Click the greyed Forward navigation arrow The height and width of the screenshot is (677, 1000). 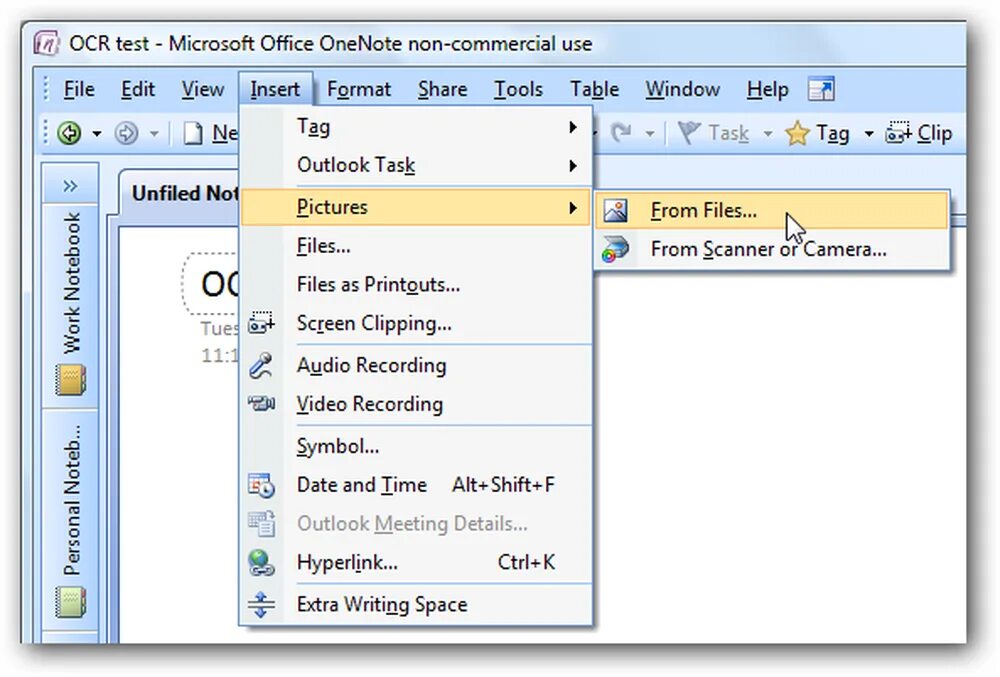(x=126, y=133)
